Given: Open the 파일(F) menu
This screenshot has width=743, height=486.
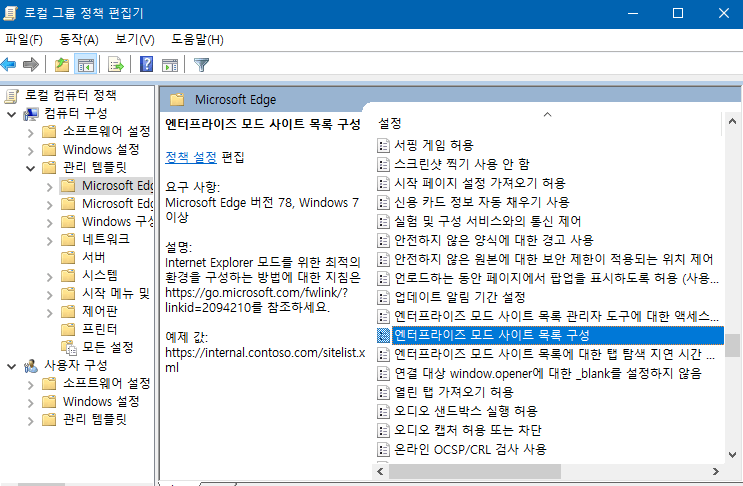Looking at the screenshot, I should (x=24, y=40).
